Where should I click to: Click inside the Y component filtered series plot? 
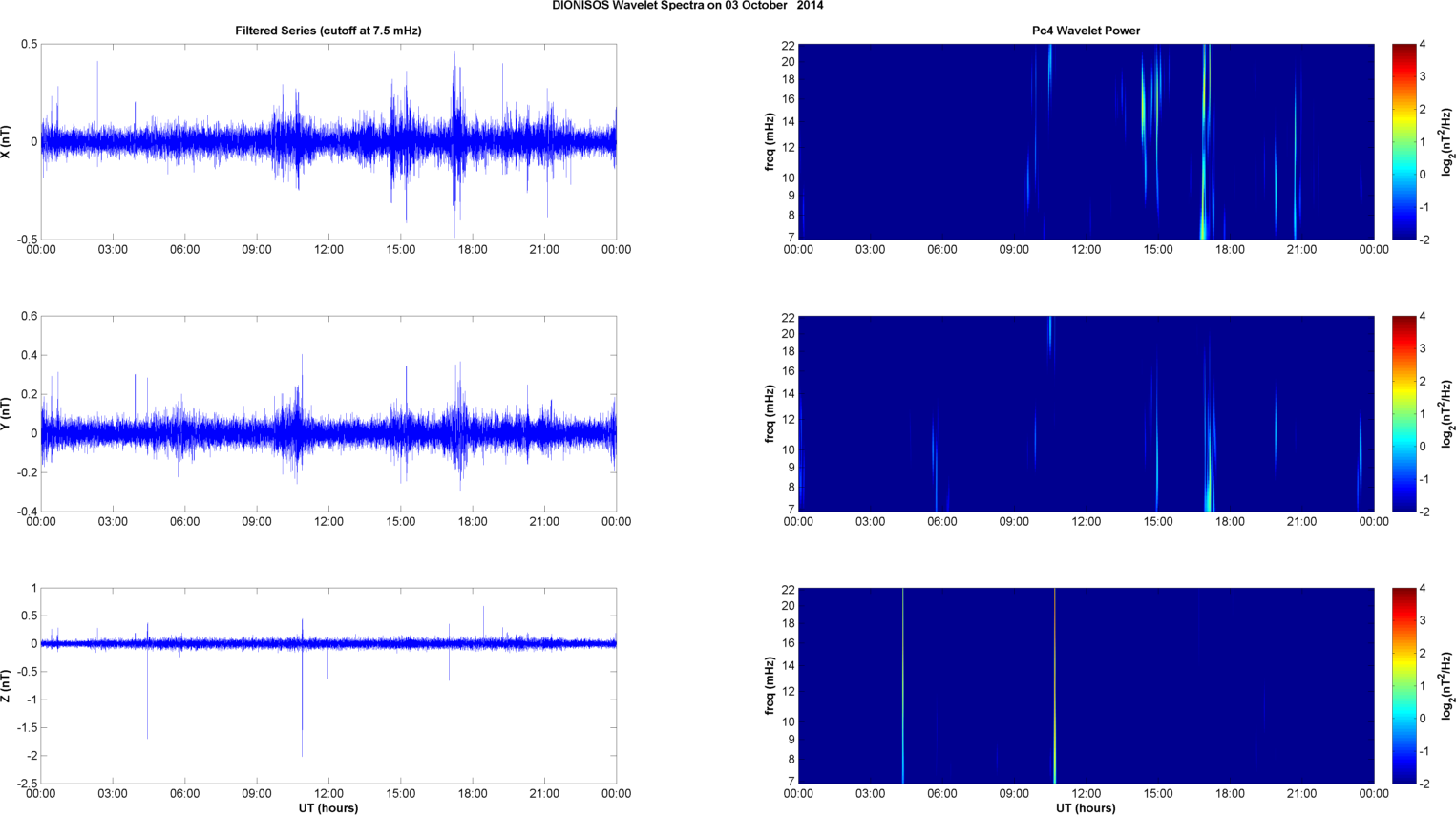(x=328, y=414)
